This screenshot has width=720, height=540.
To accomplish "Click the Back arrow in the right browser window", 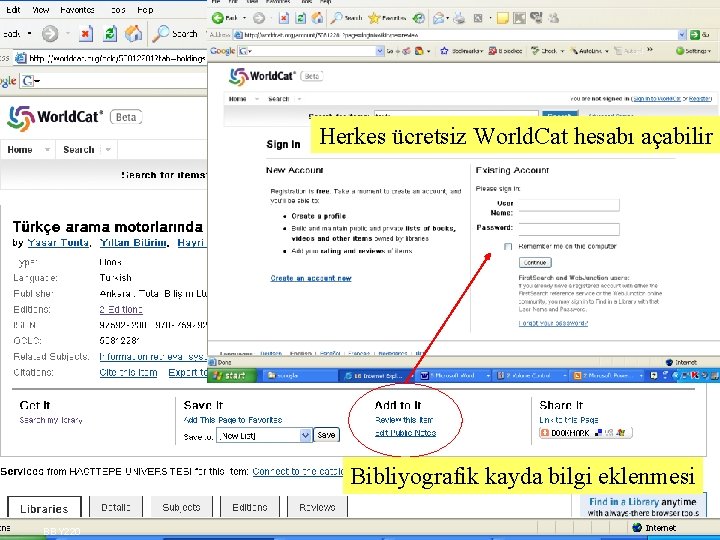I will pyautogui.click(x=218, y=18).
